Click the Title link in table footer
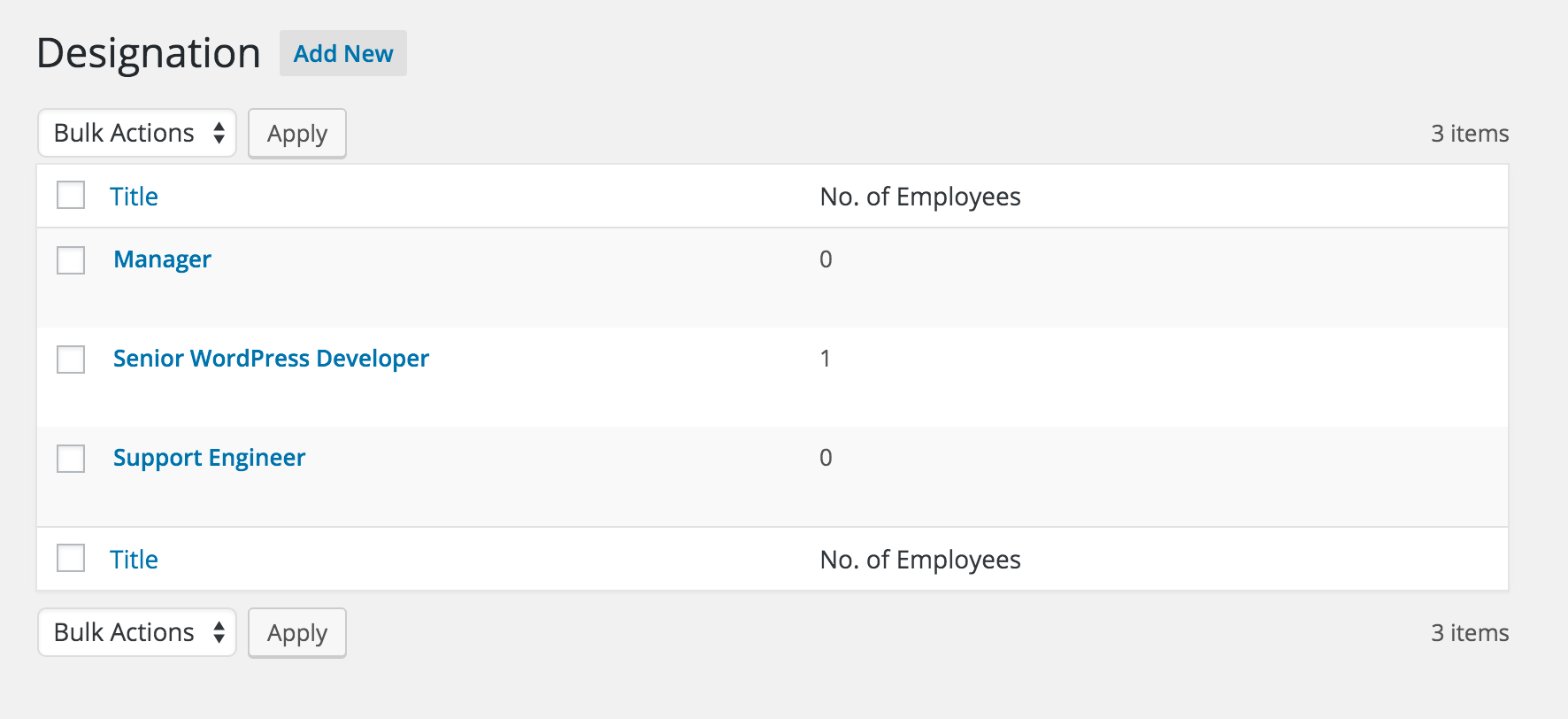Viewport: 1568px width, 719px height. pos(134,560)
